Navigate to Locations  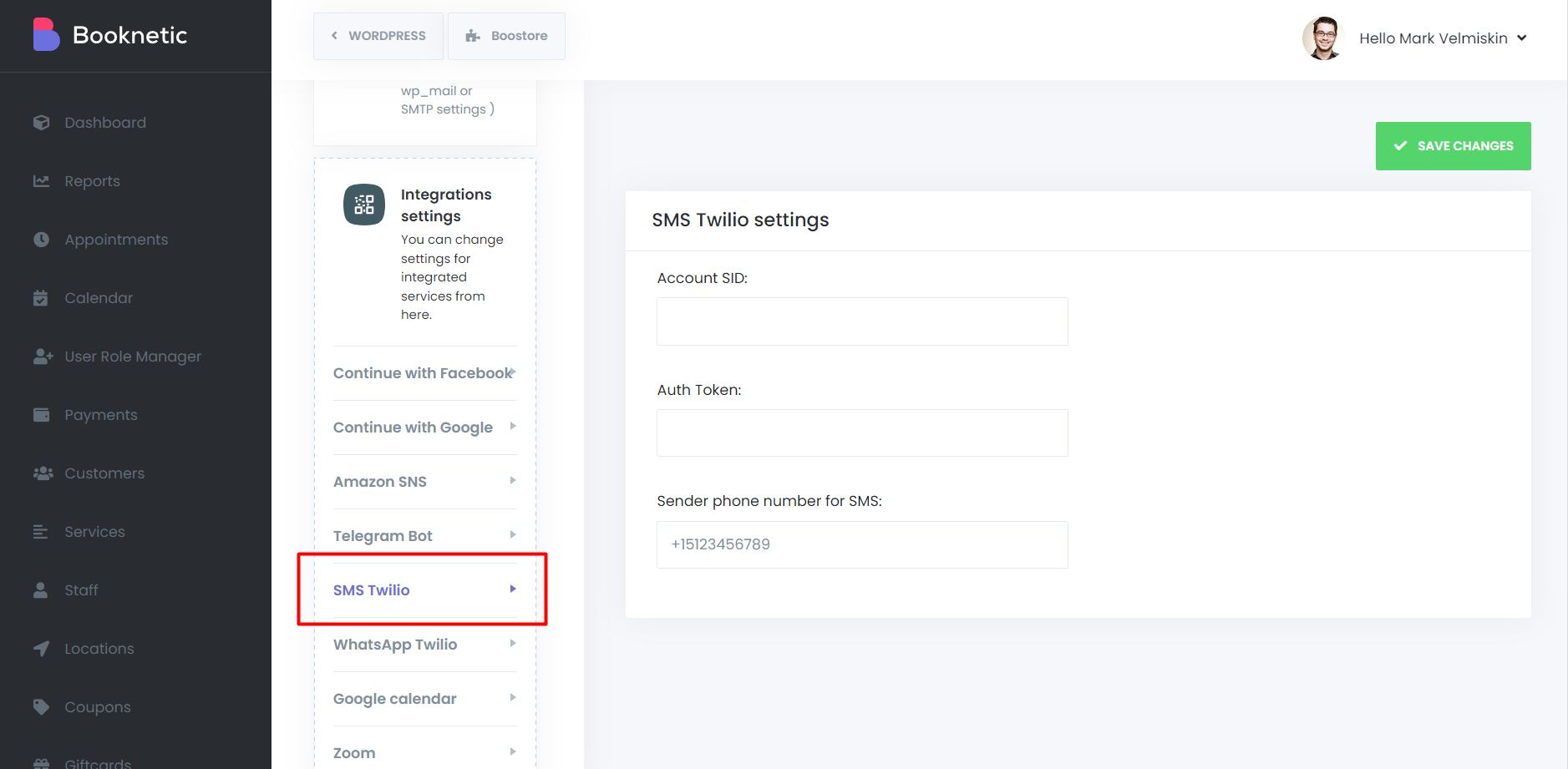99,649
